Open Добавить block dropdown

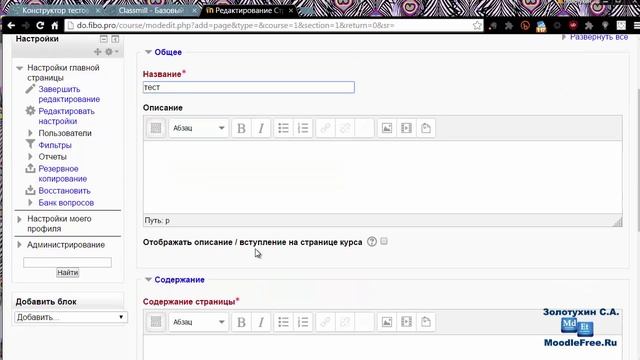pos(71,317)
